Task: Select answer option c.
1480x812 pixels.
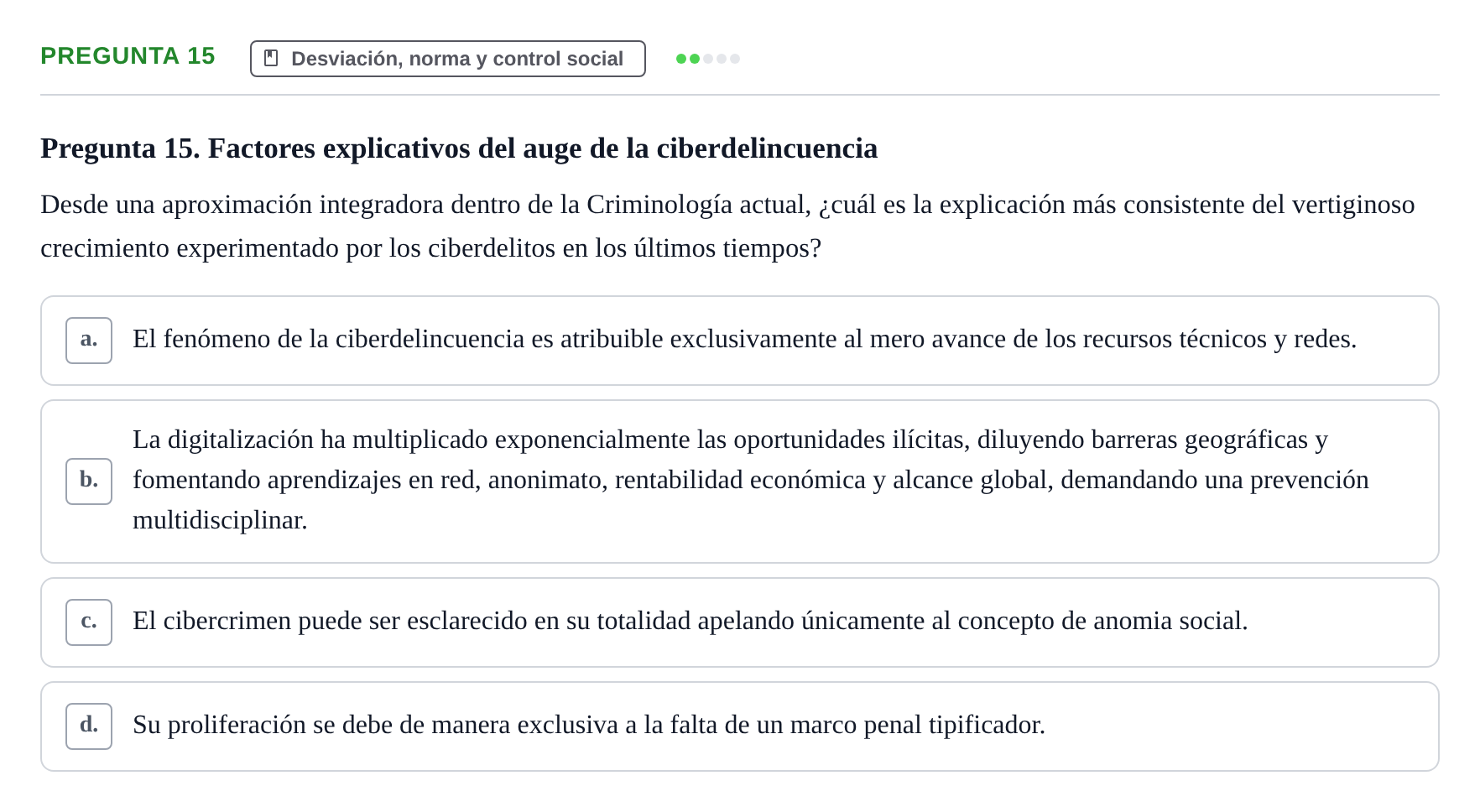Action: point(740,622)
